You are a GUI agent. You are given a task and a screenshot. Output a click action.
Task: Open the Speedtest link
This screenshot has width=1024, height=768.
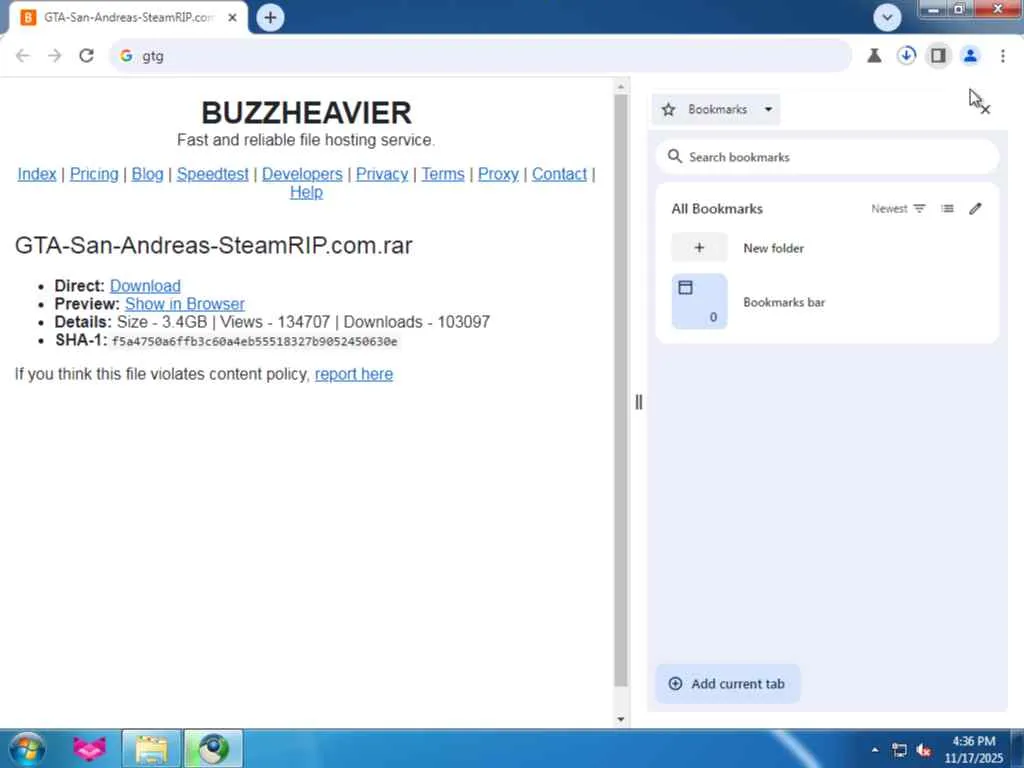pyautogui.click(x=212, y=174)
